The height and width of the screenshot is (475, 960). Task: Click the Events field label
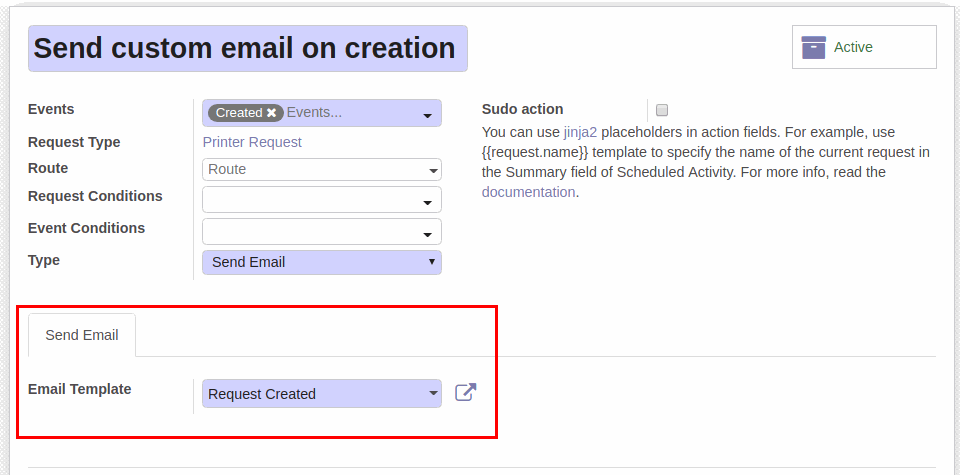(51, 109)
